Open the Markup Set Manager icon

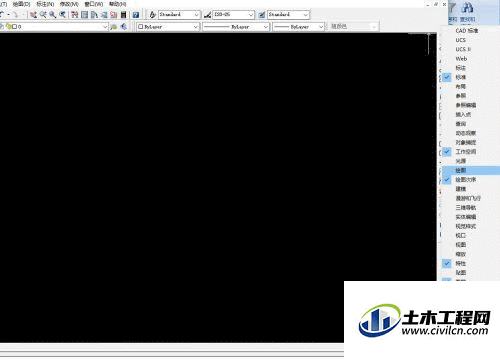[114, 15]
